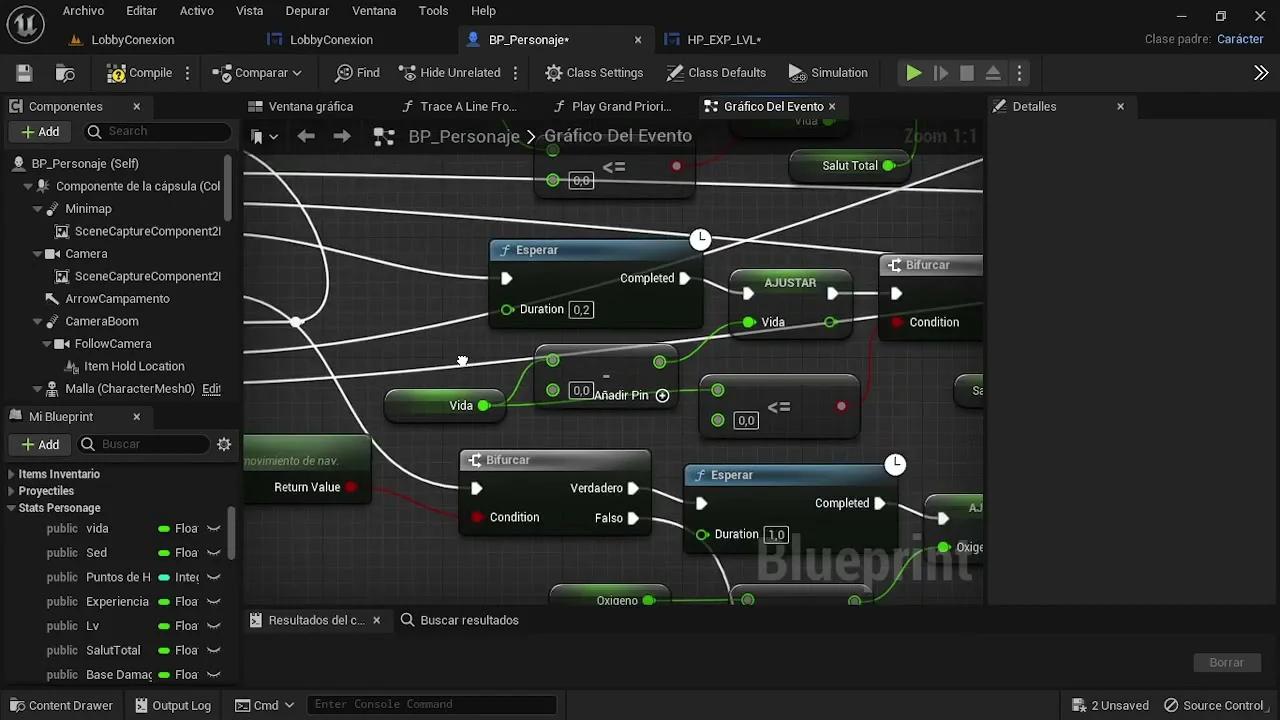Add new item in Mi Blueprint panel
This screenshot has height=720, width=1280.
[41, 445]
